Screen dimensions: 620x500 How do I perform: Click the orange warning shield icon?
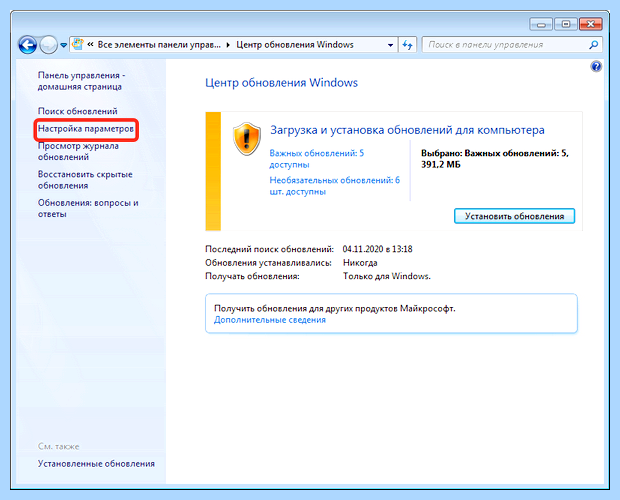point(247,139)
